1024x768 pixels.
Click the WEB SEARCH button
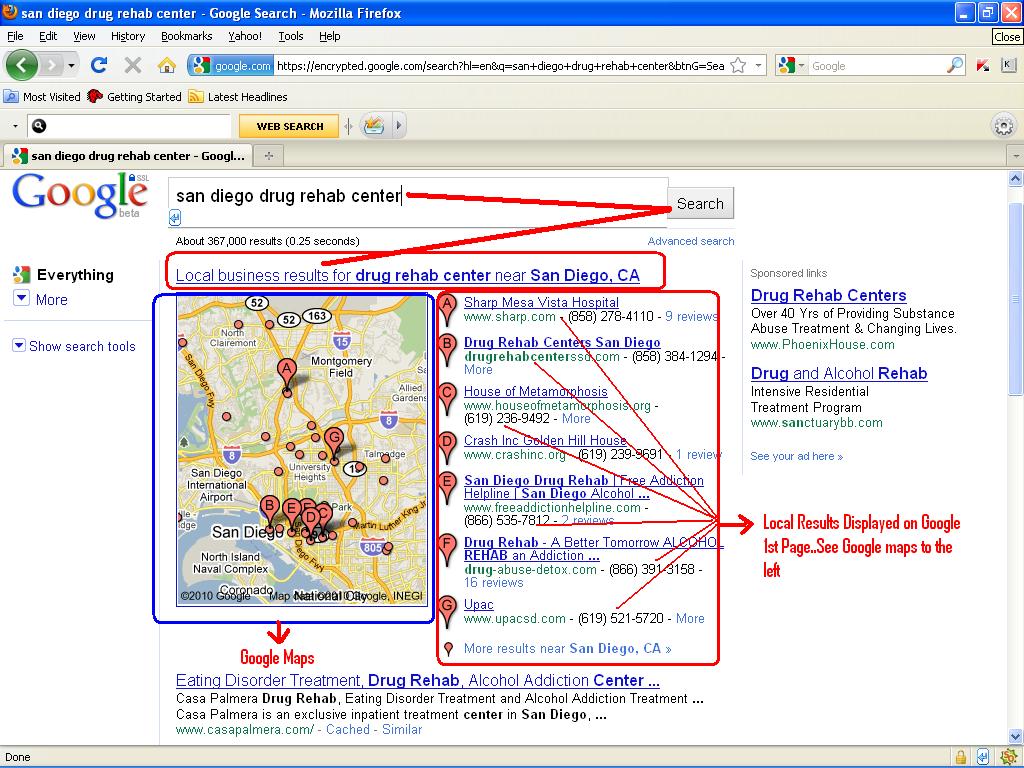pos(289,126)
